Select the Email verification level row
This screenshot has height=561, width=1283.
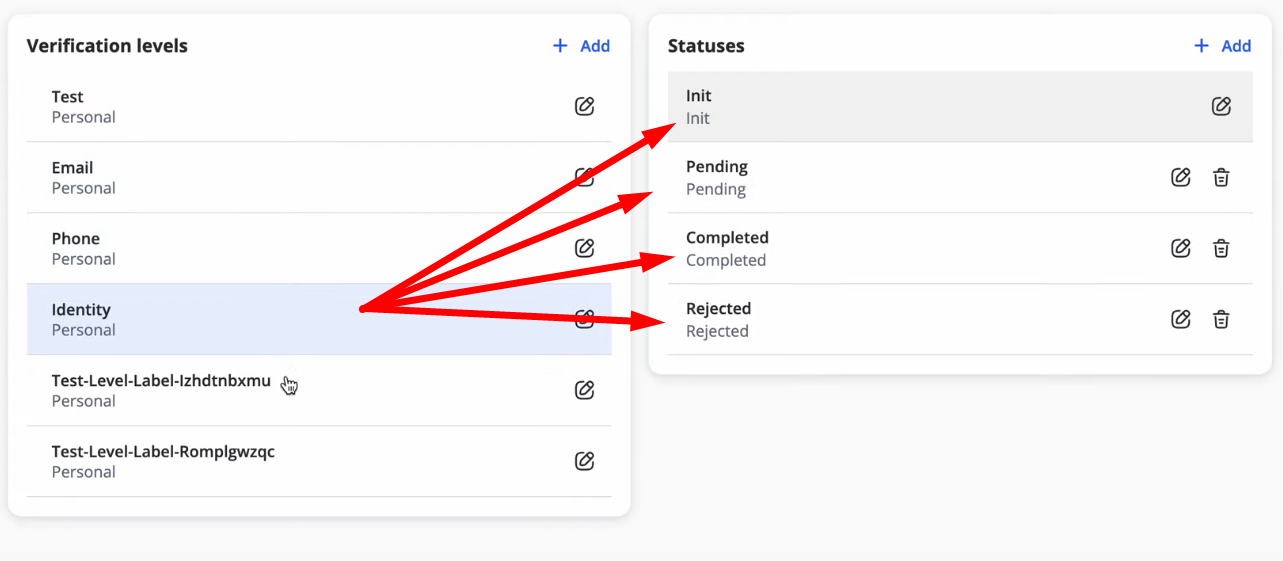pos(319,177)
